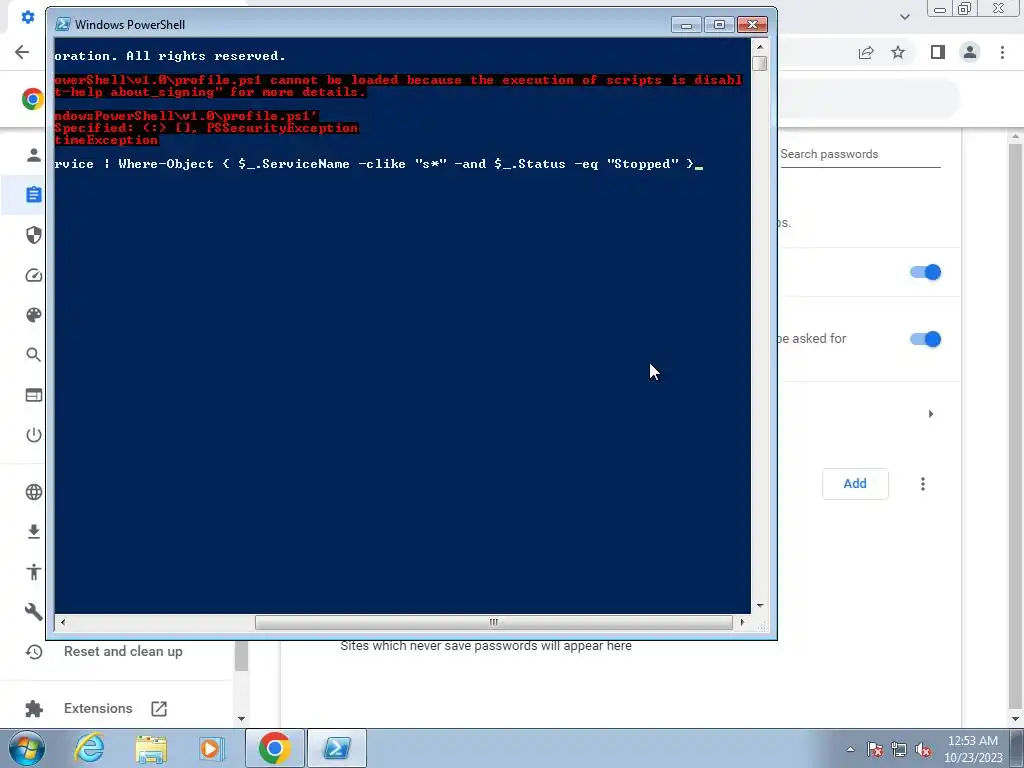Image resolution: width=1024 pixels, height=768 pixels.
Task: Click sidebar scrollbar down arrow
Action: [x=241, y=719]
